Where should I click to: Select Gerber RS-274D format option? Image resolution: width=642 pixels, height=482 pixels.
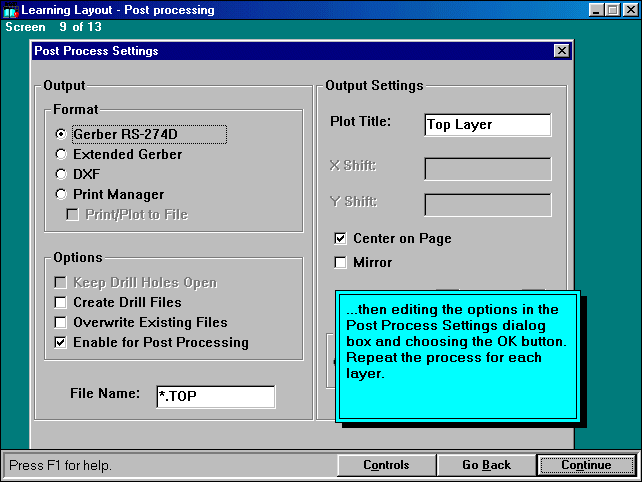pyautogui.click(x=62, y=134)
